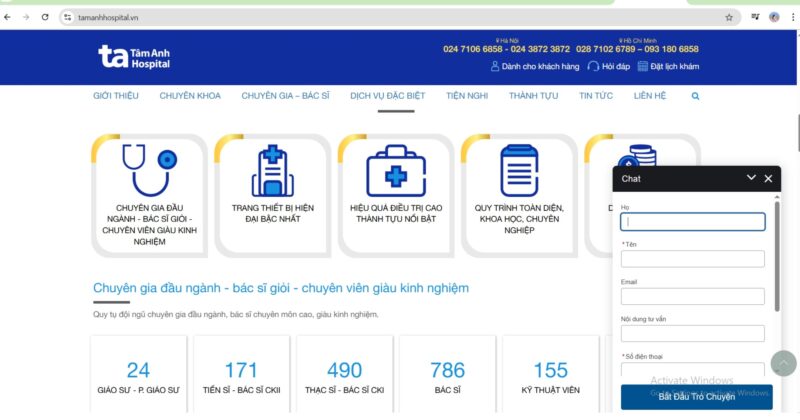Click the 171 Tiến sĩ - Bác sĩ CKII card
Viewport: 800px width, 420px height.
pos(241,374)
